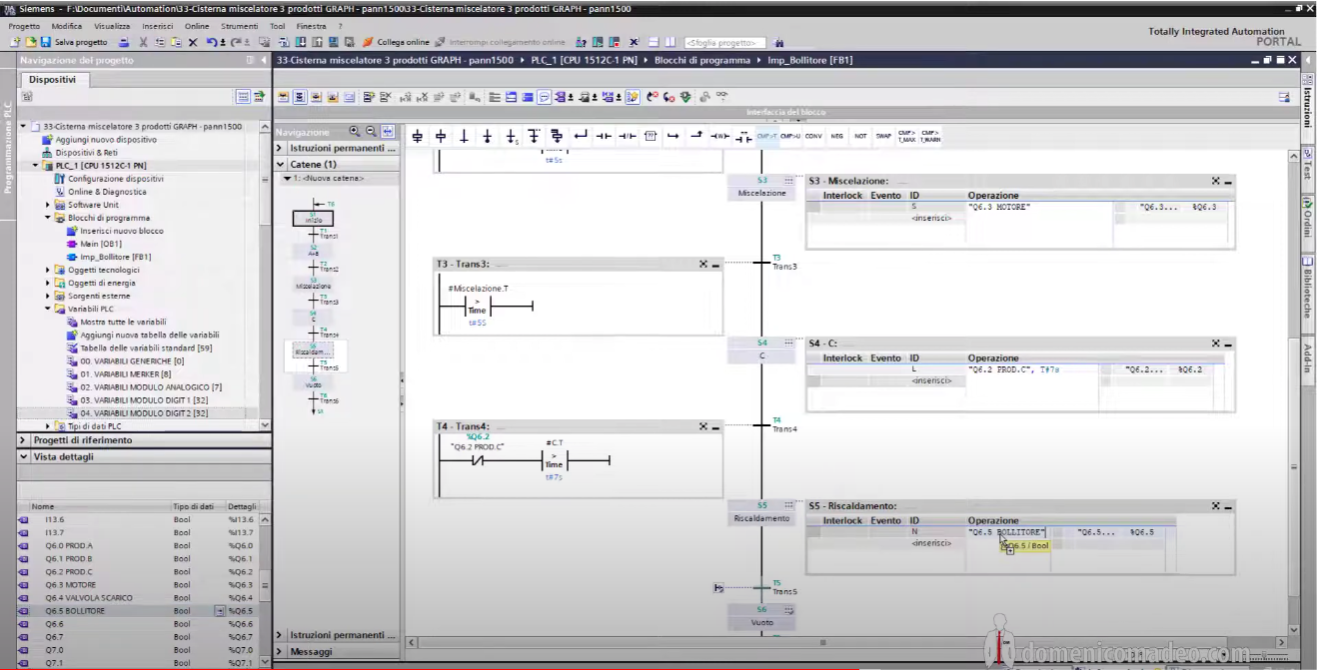The height and width of the screenshot is (670, 1317).
Task: Open Configurazione dispositivi in project tree
Action: tap(115, 179)
